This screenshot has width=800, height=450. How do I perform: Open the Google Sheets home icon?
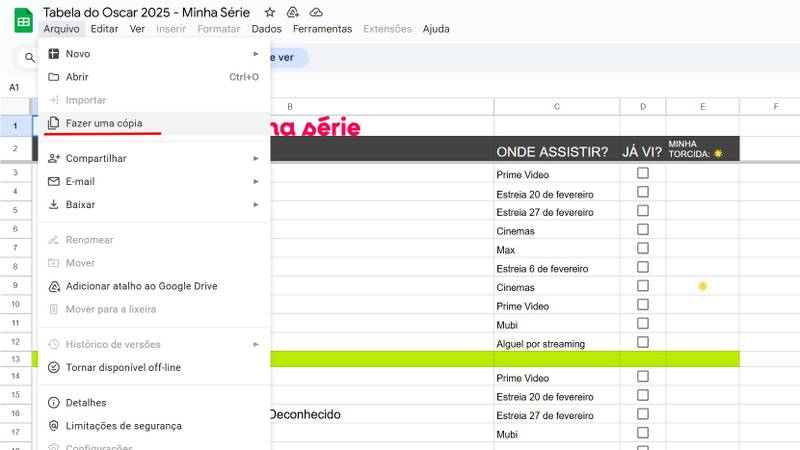(23, 20)
